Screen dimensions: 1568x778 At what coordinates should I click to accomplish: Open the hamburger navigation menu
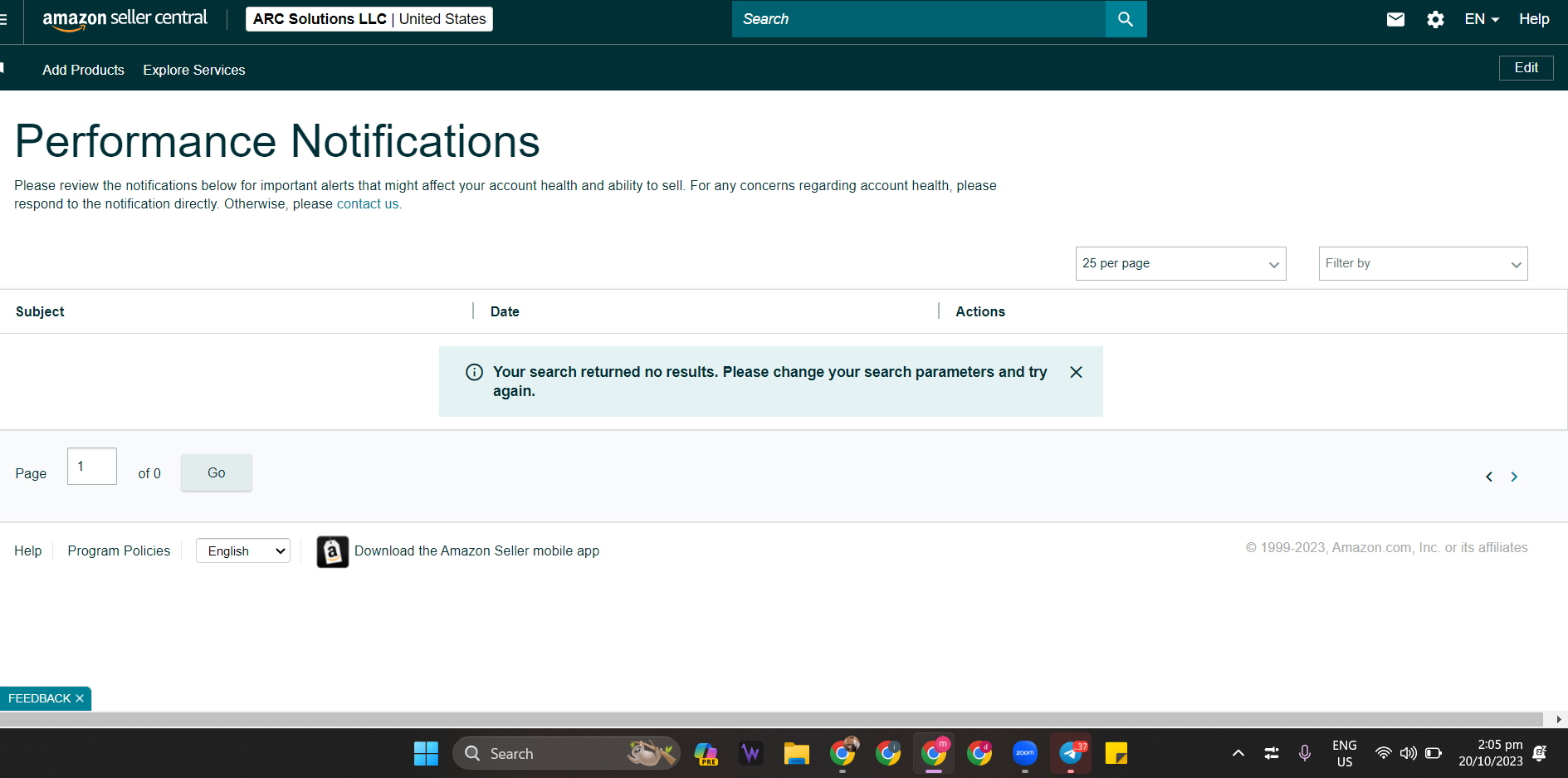click(3, 19)
